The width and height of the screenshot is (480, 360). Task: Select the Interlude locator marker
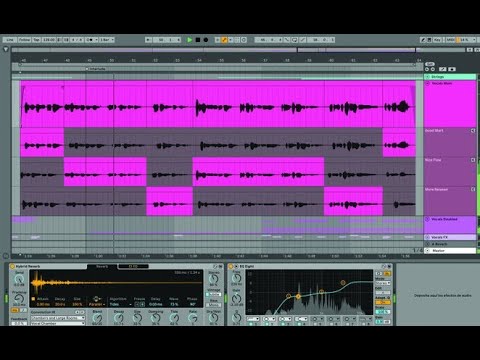click(x=97, y=69)
